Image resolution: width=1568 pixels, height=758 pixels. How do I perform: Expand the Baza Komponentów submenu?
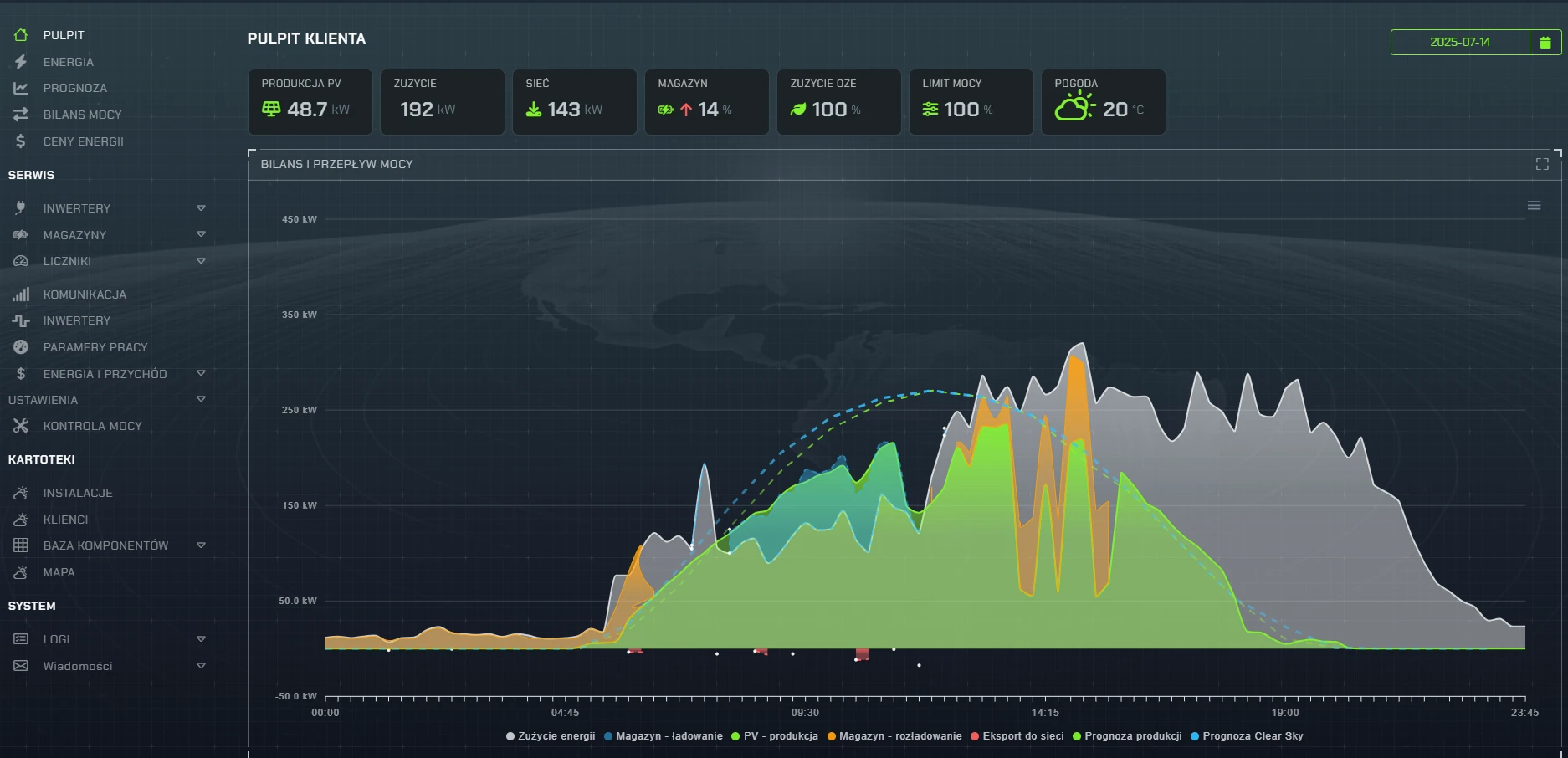(201, 545)
